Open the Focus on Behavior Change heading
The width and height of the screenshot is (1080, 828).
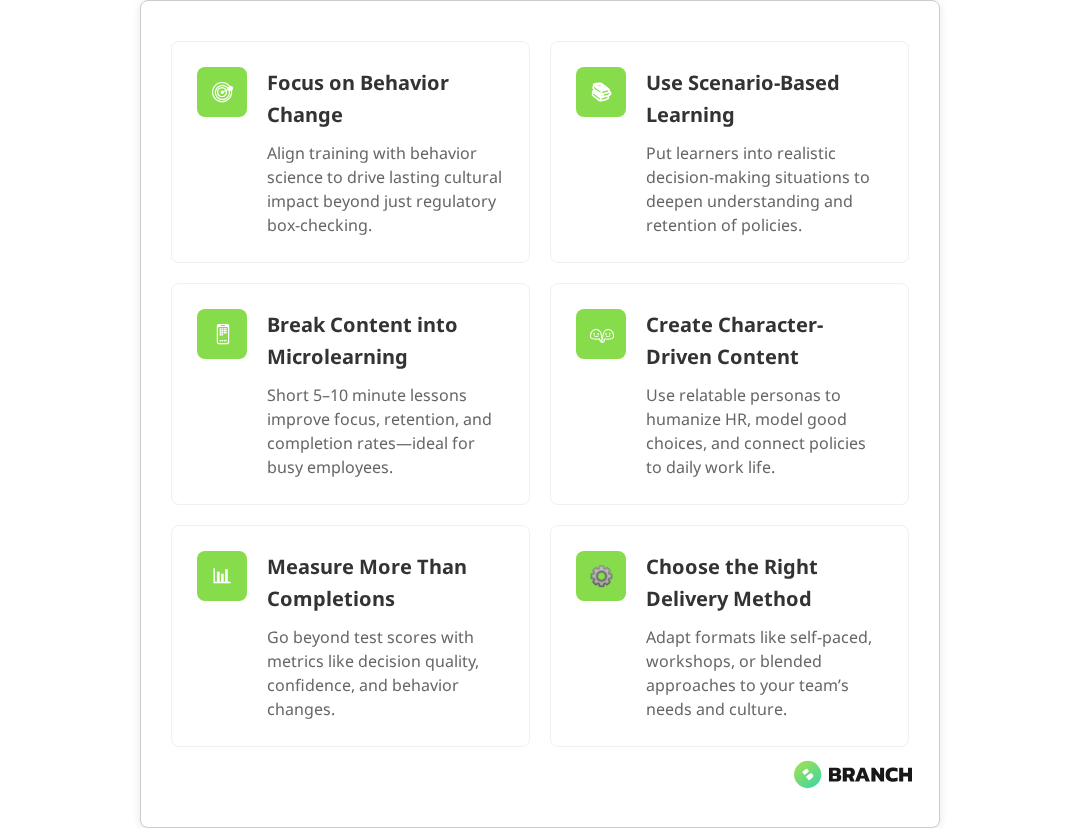coord(358,99)
